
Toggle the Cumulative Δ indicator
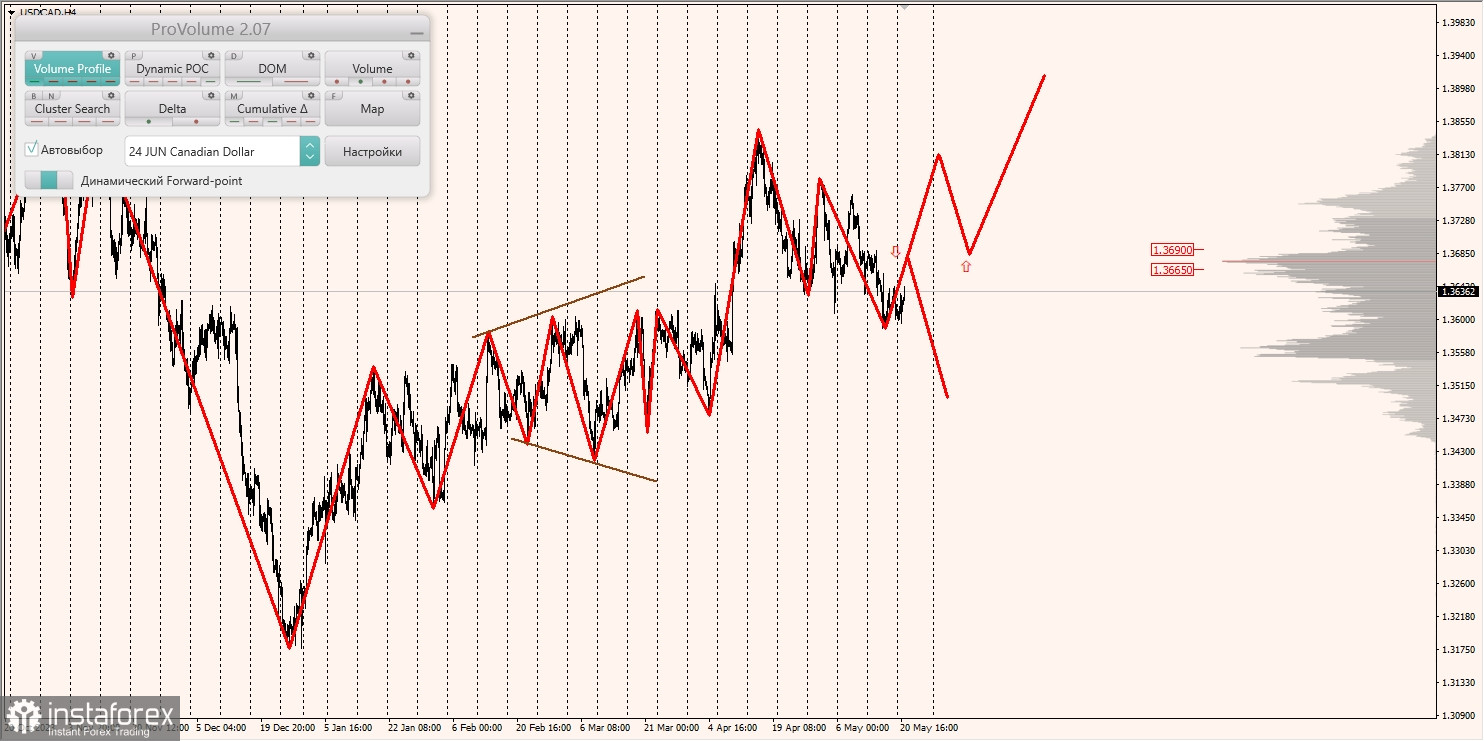pos(272,109)
